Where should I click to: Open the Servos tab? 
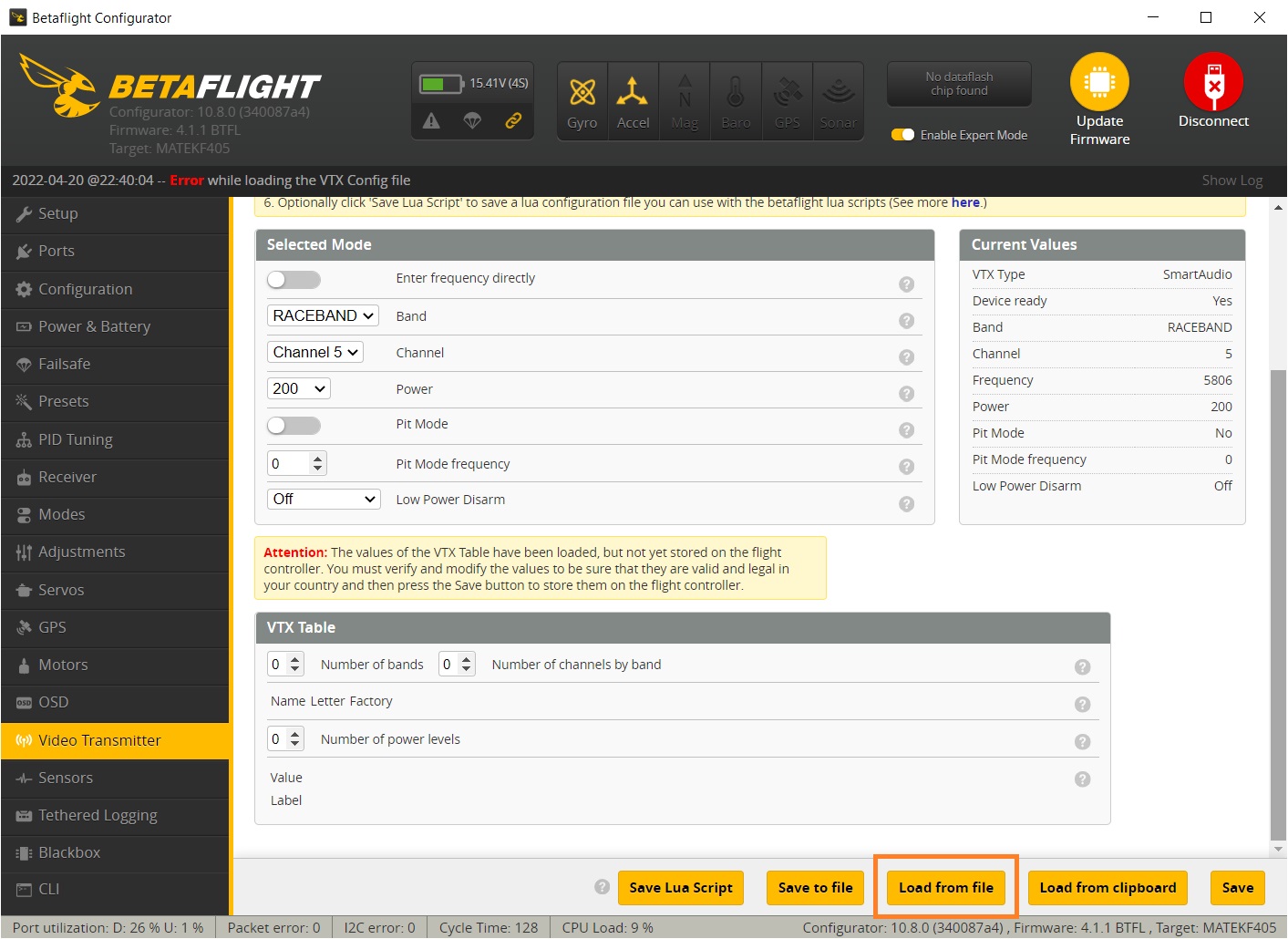pyautogui.click(x=115, y=590)
